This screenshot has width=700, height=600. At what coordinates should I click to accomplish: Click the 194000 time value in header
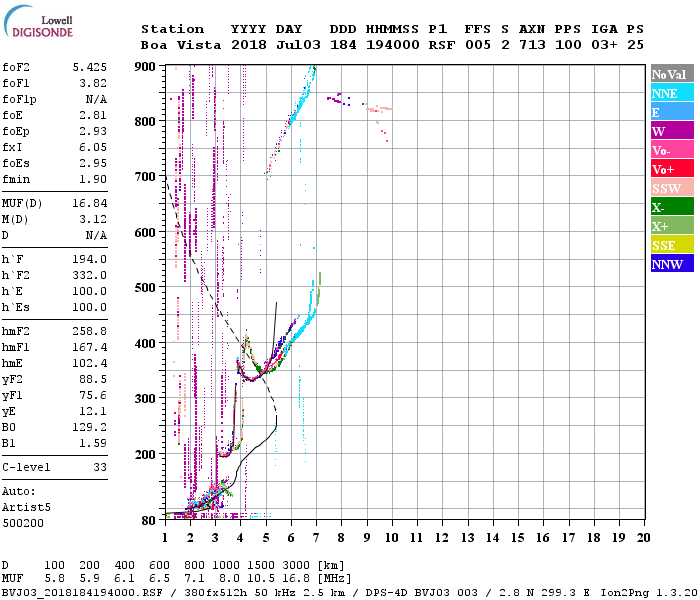tap(393, 45)
